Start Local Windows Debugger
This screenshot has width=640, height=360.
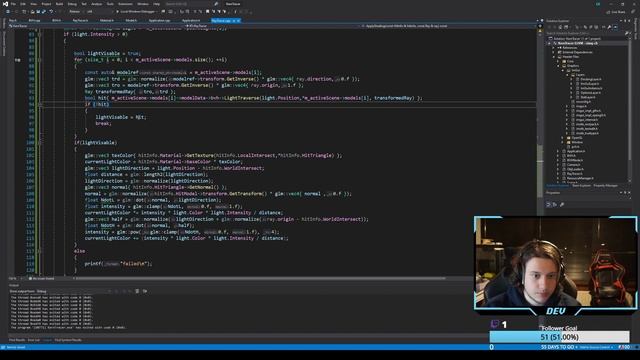[136, 12]
